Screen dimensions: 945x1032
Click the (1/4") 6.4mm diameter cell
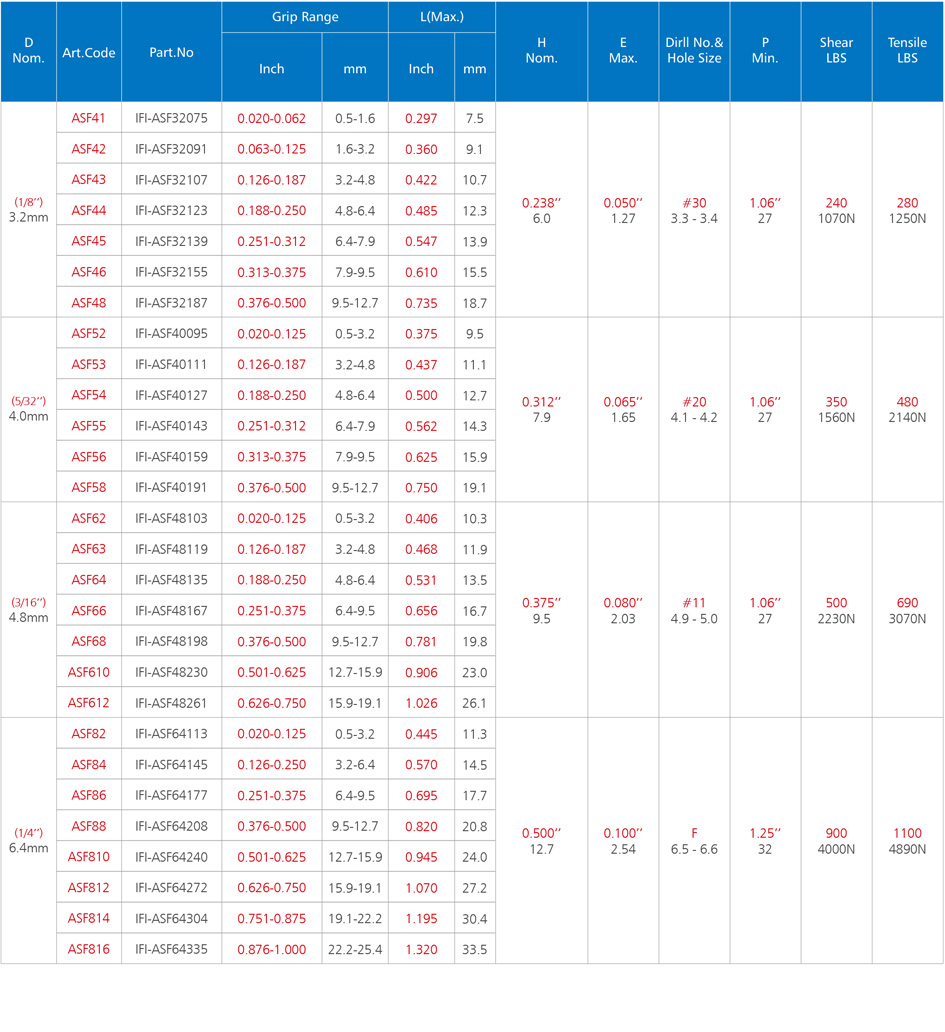pos(29,841)
